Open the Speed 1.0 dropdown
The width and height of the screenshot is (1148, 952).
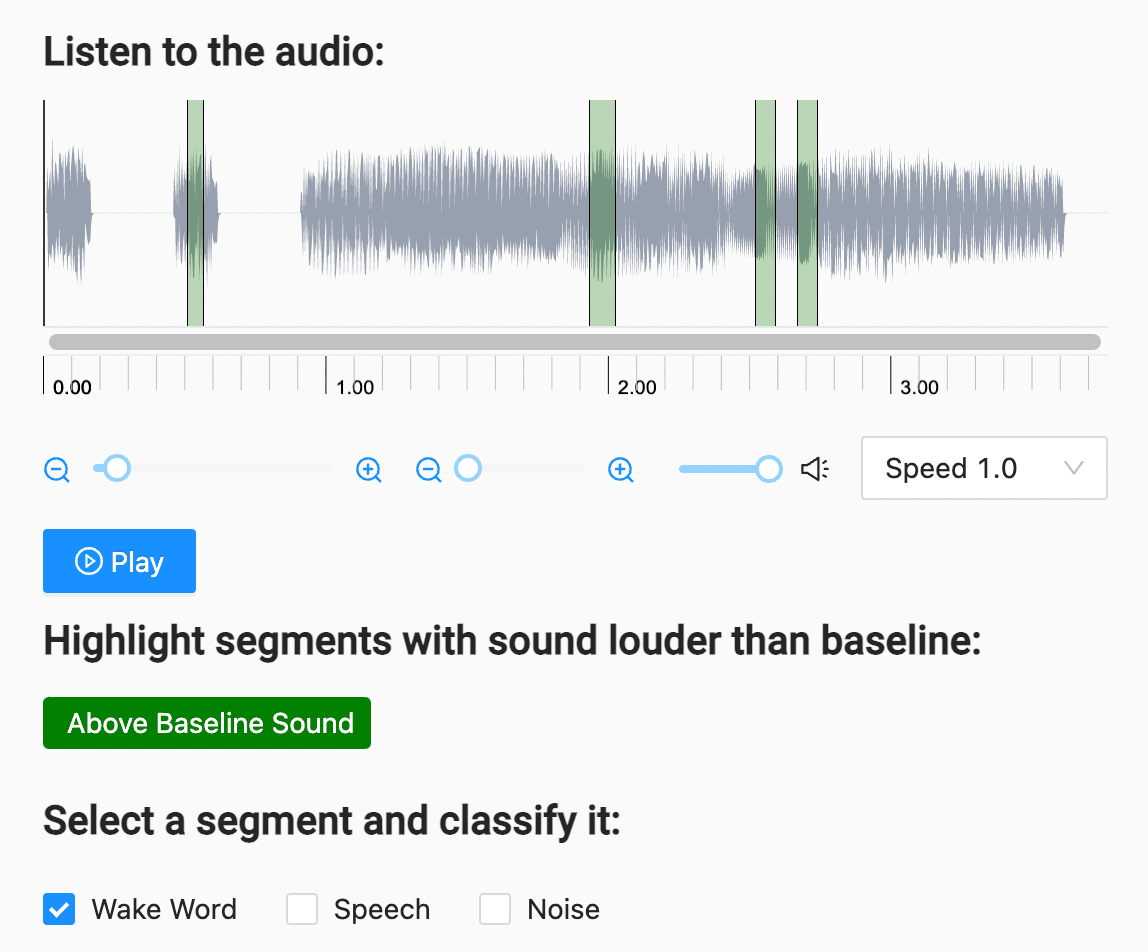(x=984, y=468)
